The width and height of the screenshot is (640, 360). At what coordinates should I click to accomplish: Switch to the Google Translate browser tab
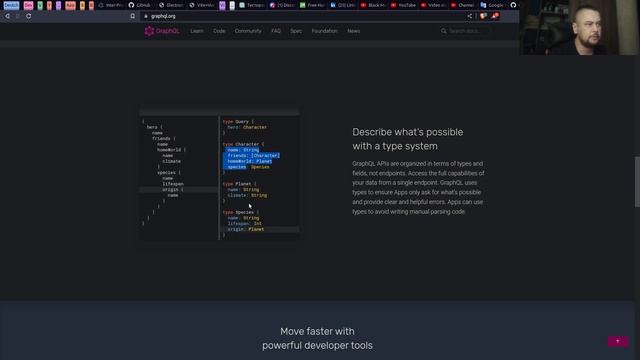493,5
